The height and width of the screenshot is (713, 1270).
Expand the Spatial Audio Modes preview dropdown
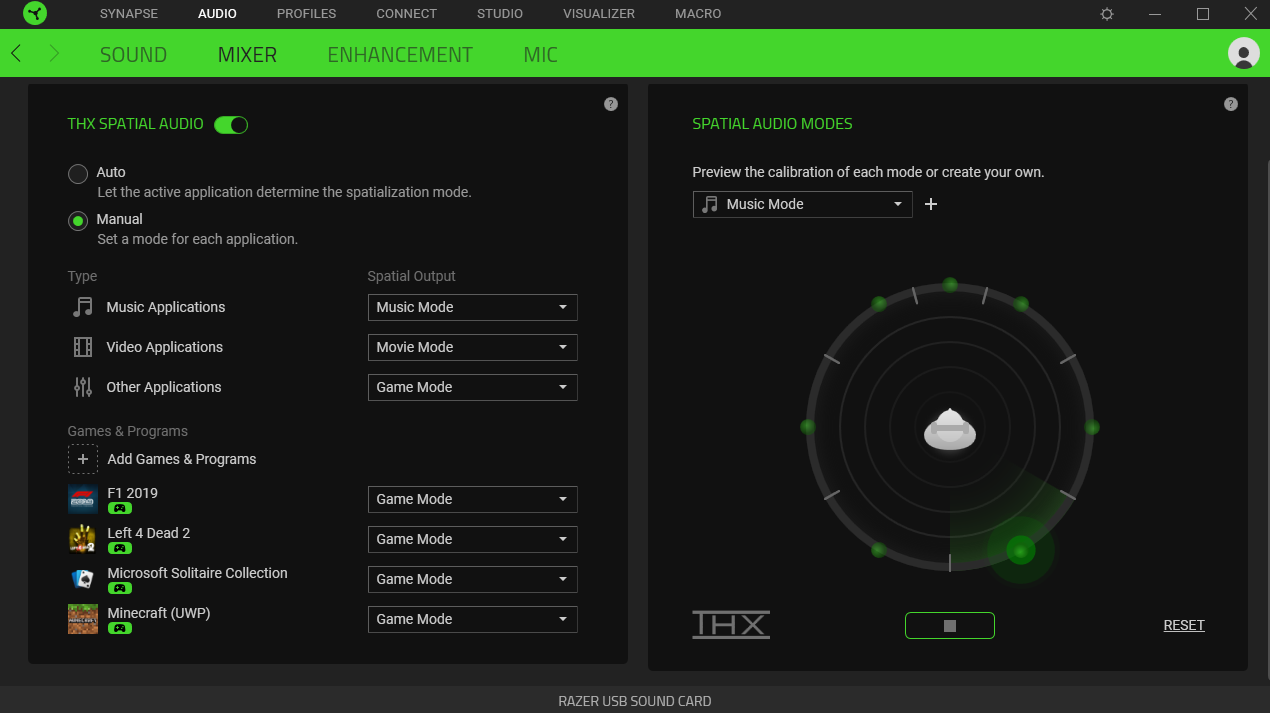[x=802, y=204]
